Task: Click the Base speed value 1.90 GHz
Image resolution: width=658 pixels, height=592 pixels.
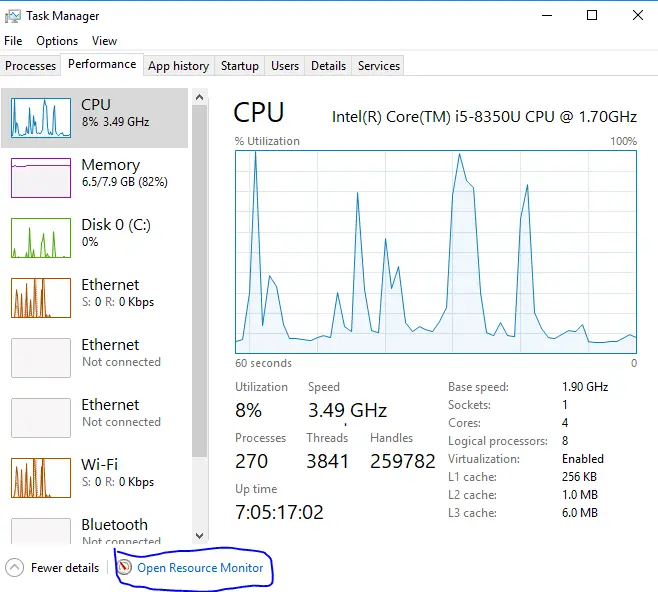Action: point(585,387)
